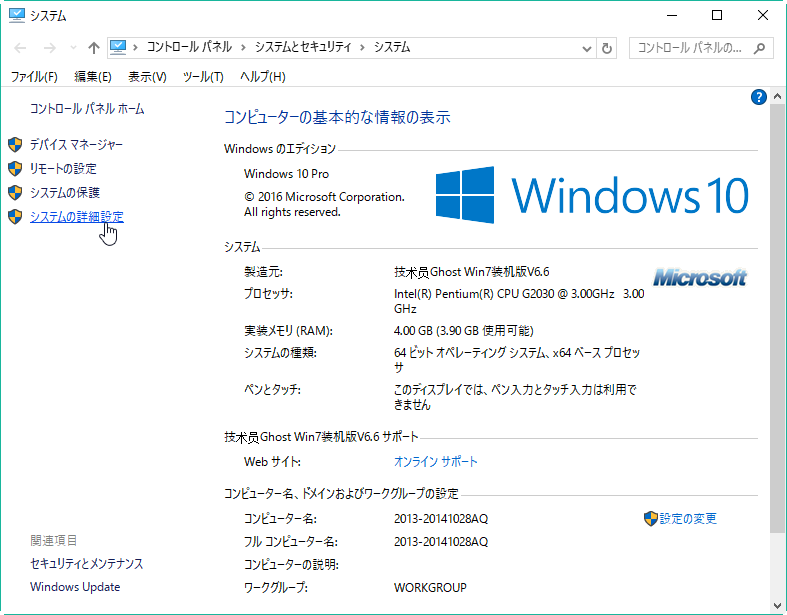Open the recent locations dropdown arrow
The image size is (787, 615).
pos(73,48)
